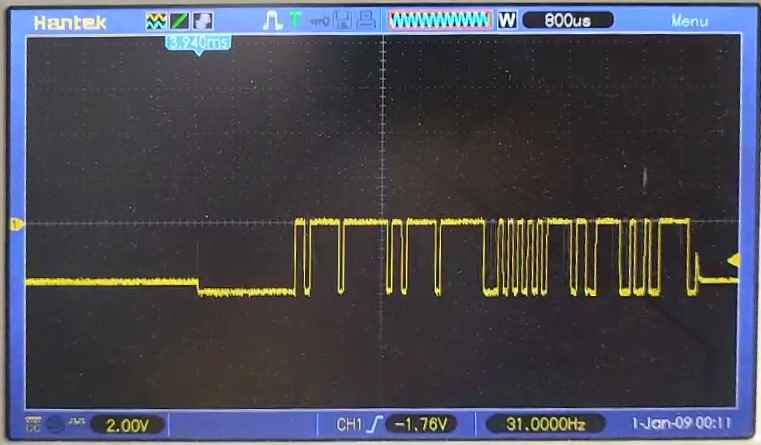Click the CH1 trigger source label
Image resolution: width=761 pixels, height=445 pixels.
349,425
